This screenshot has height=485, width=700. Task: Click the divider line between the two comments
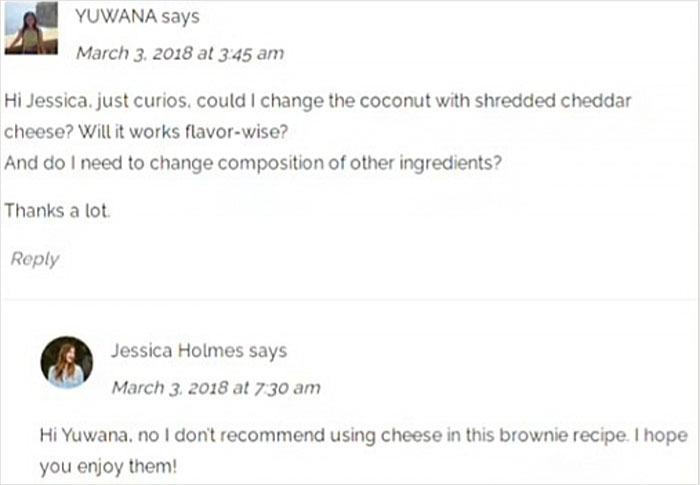(x=350, y=301)
